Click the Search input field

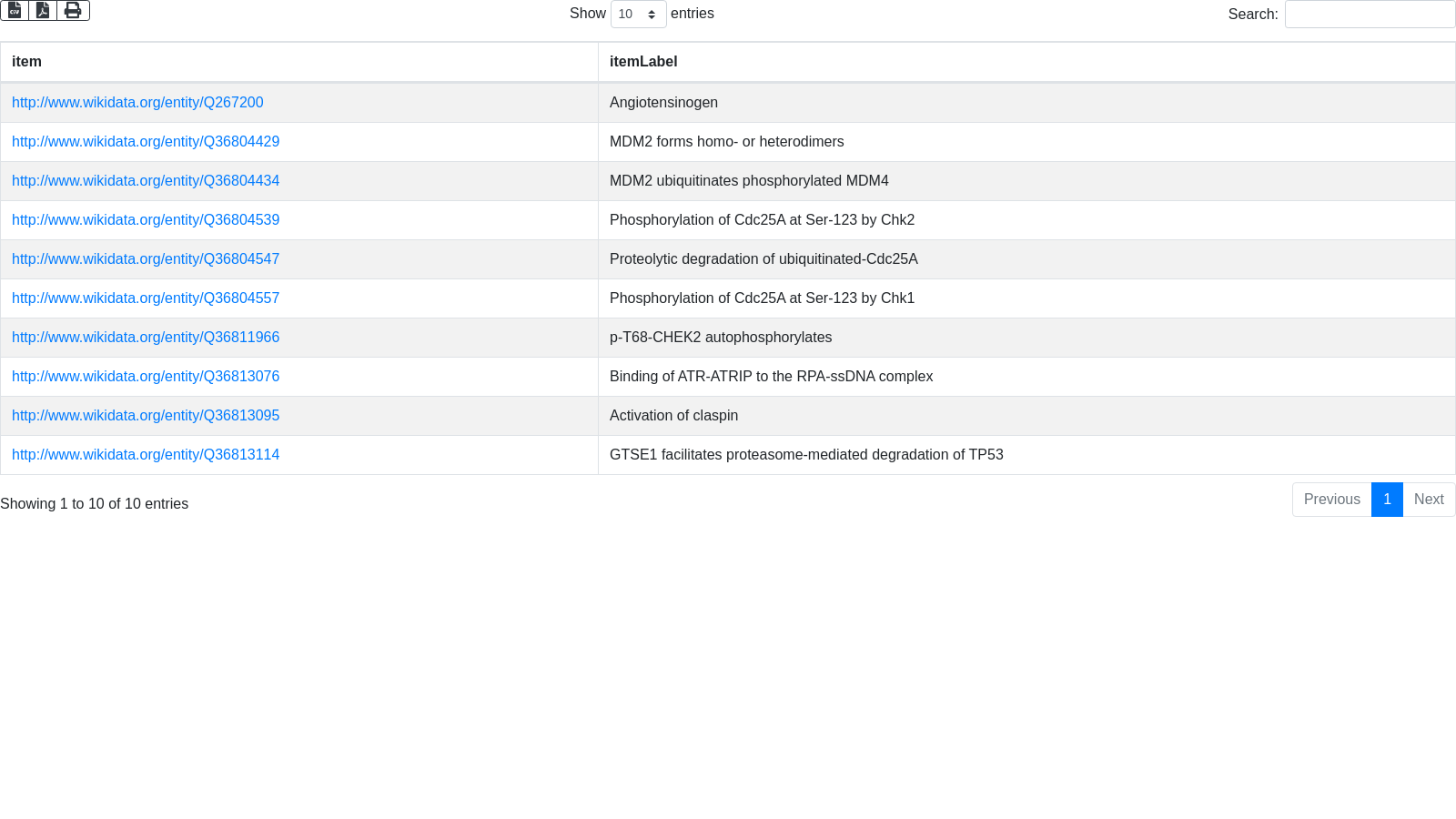pos(1370,15)
